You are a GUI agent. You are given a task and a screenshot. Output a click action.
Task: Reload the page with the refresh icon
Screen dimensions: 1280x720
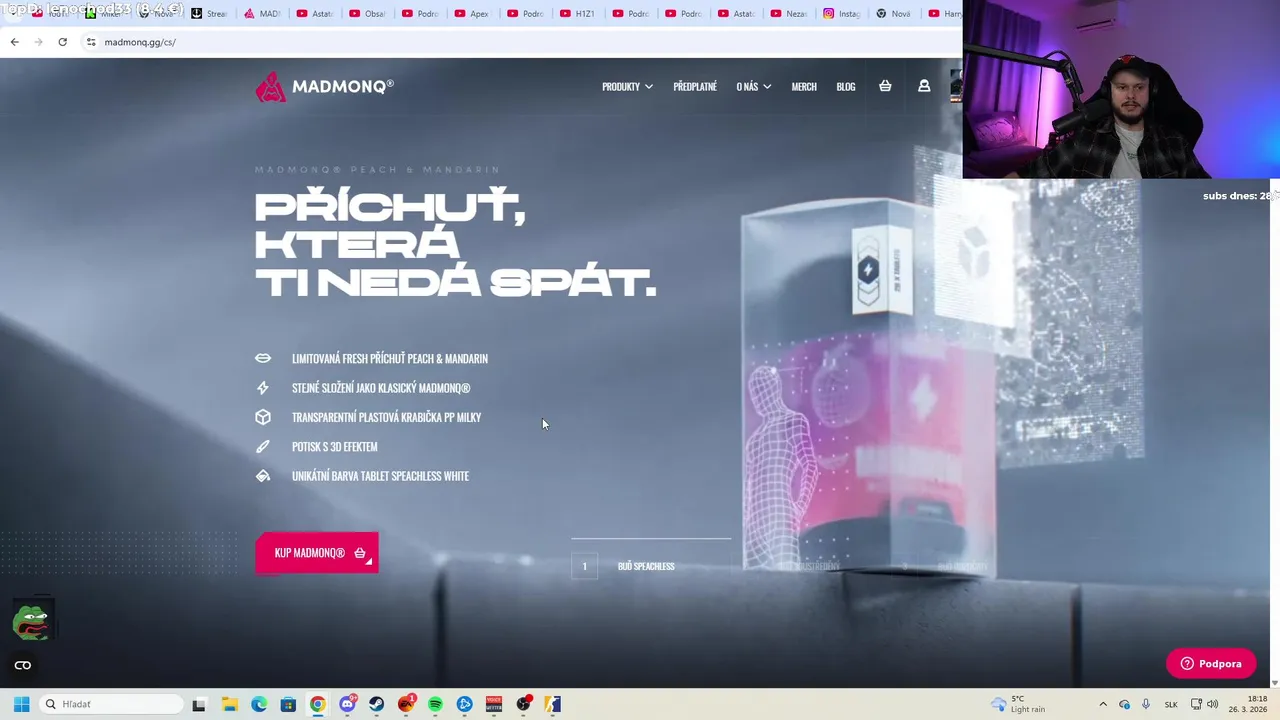point(62,42)
